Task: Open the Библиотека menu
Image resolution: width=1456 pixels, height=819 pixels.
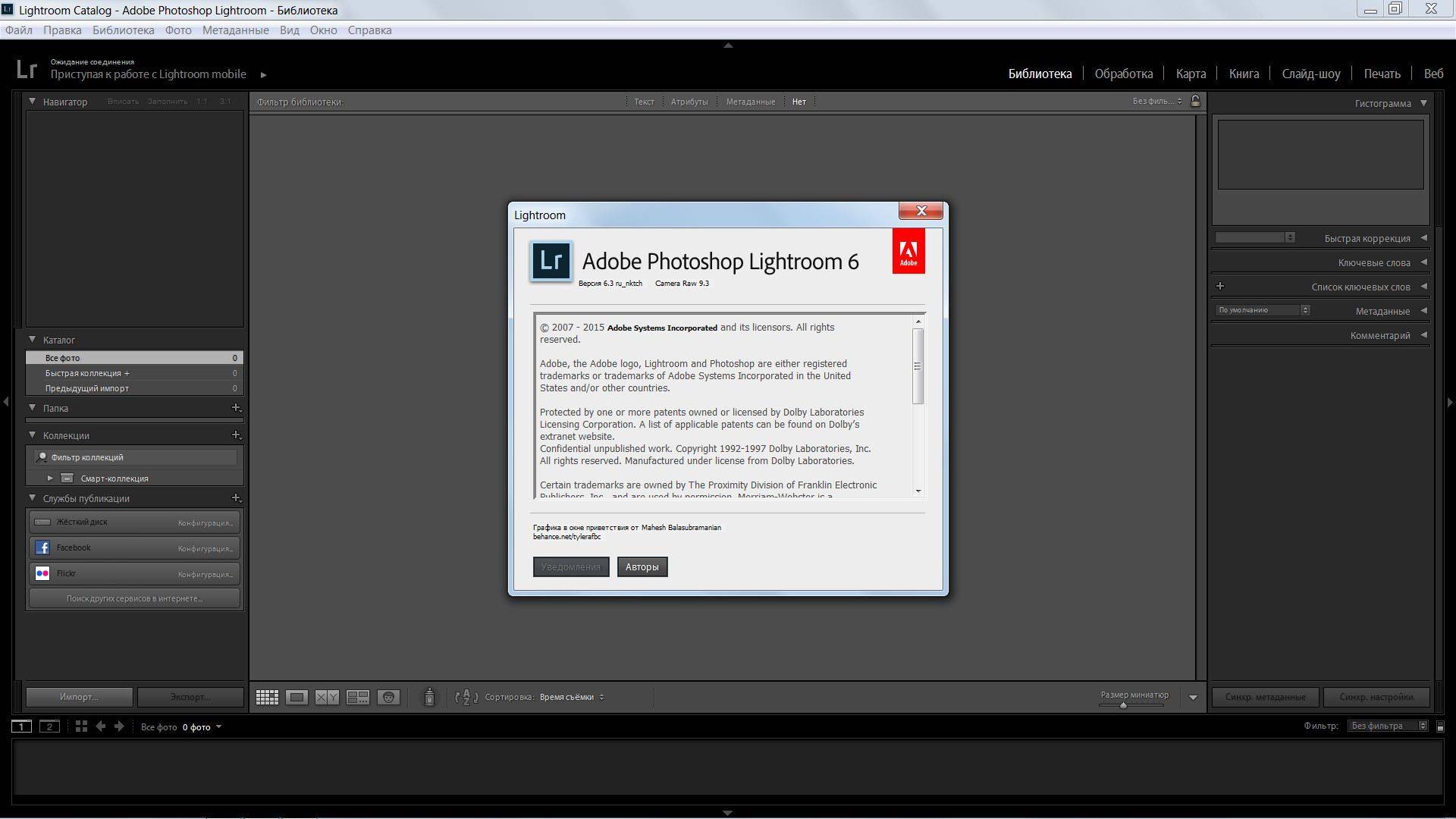Action: [x=124, y=30]
